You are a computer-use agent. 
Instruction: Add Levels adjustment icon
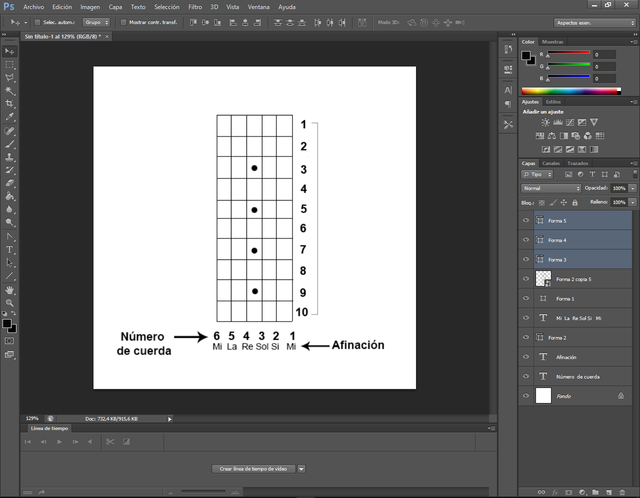point(558,122)
